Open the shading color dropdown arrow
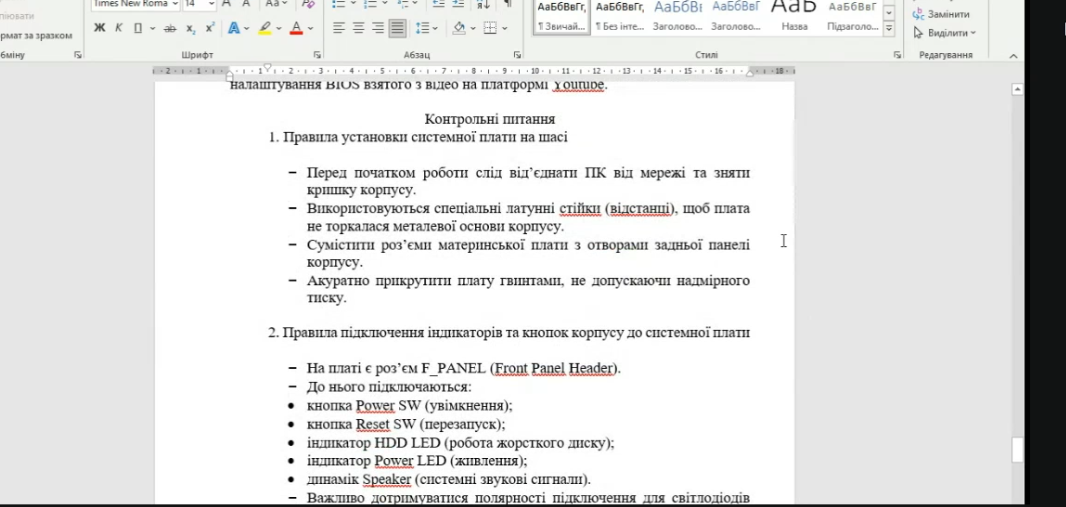The image size is (1066, 507). pyautogui.click(x=472, y=29)
